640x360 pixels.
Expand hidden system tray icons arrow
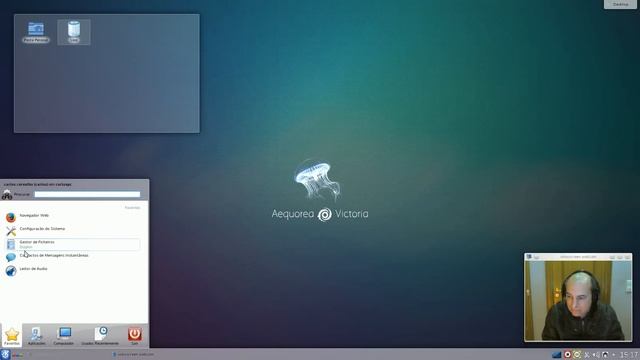click(613, 355)
